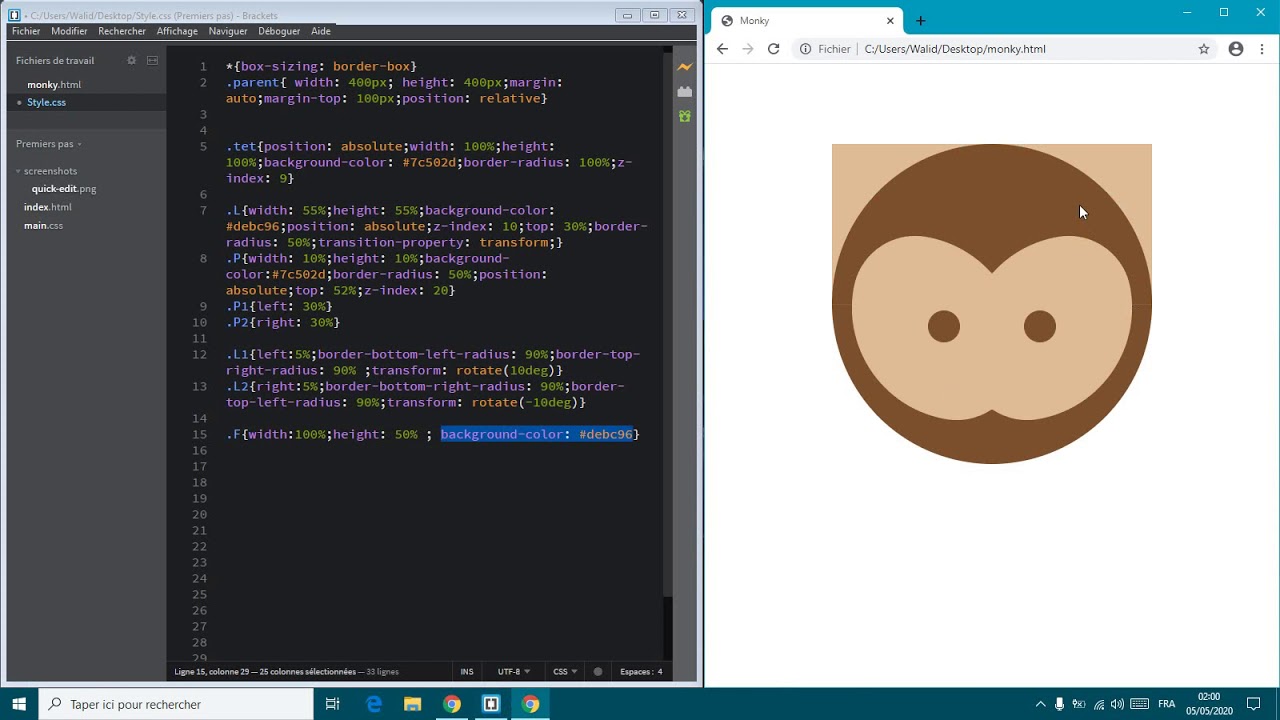Image resolution: width=1280 pixels, height=720 pixels.
Task: View site information icon beside Fichier
Action: pos(805,49)
